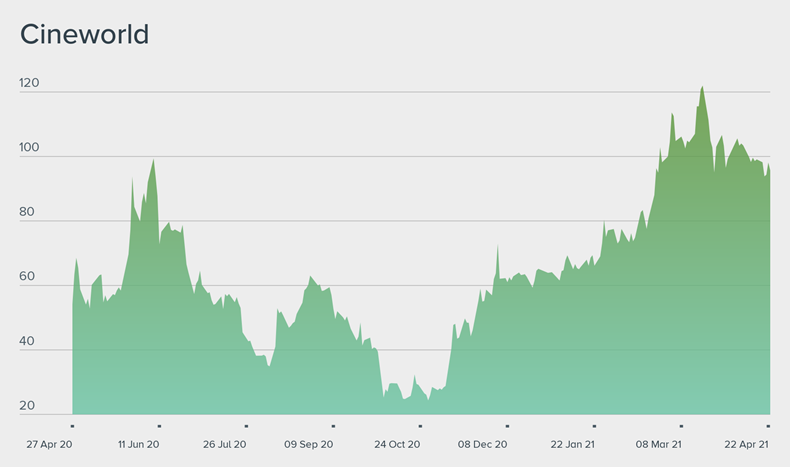The height and width of the screenshot is (467, 790).
Task: Select the 27 Apr 20 date label
Action: (x=51, y=443)
